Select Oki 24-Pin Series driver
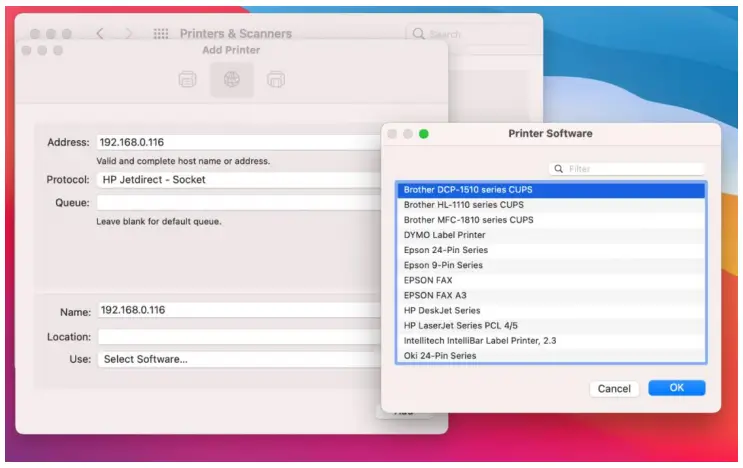The height and width of the screenshot is (468, 743). pos(551,356)
